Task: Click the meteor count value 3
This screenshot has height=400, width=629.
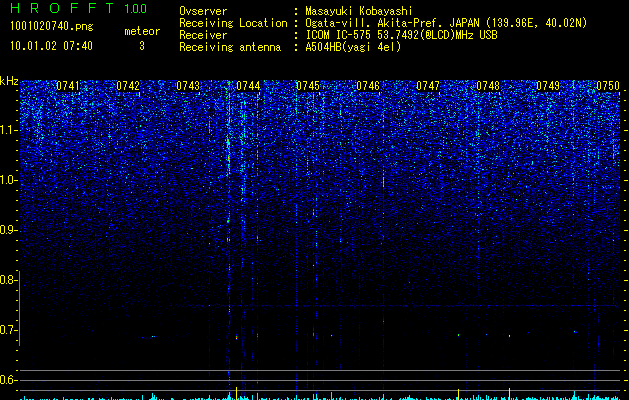Action: point(142,46)
